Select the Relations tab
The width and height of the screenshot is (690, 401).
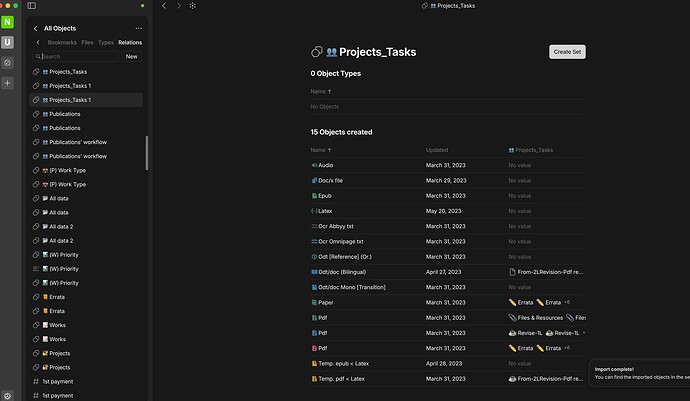pos(130,42)
